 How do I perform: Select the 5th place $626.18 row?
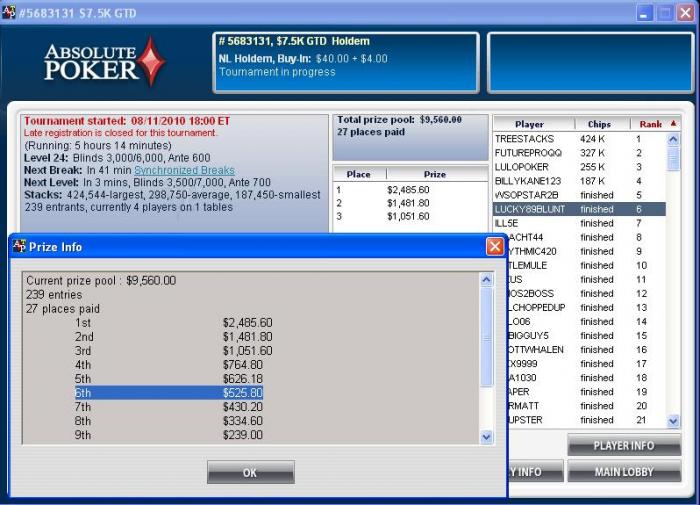(169, 379)
